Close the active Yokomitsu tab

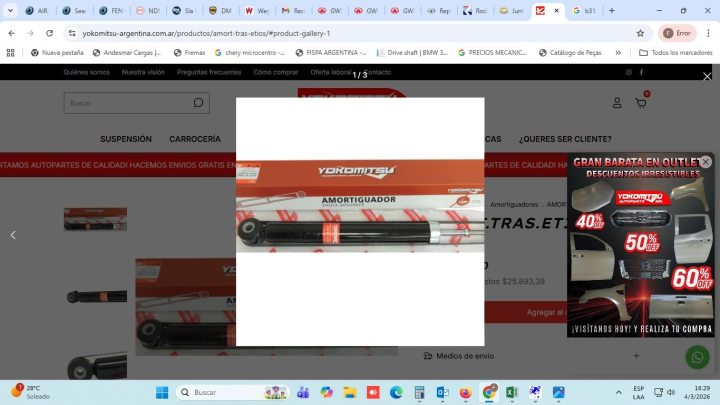(x=556, y=10)
